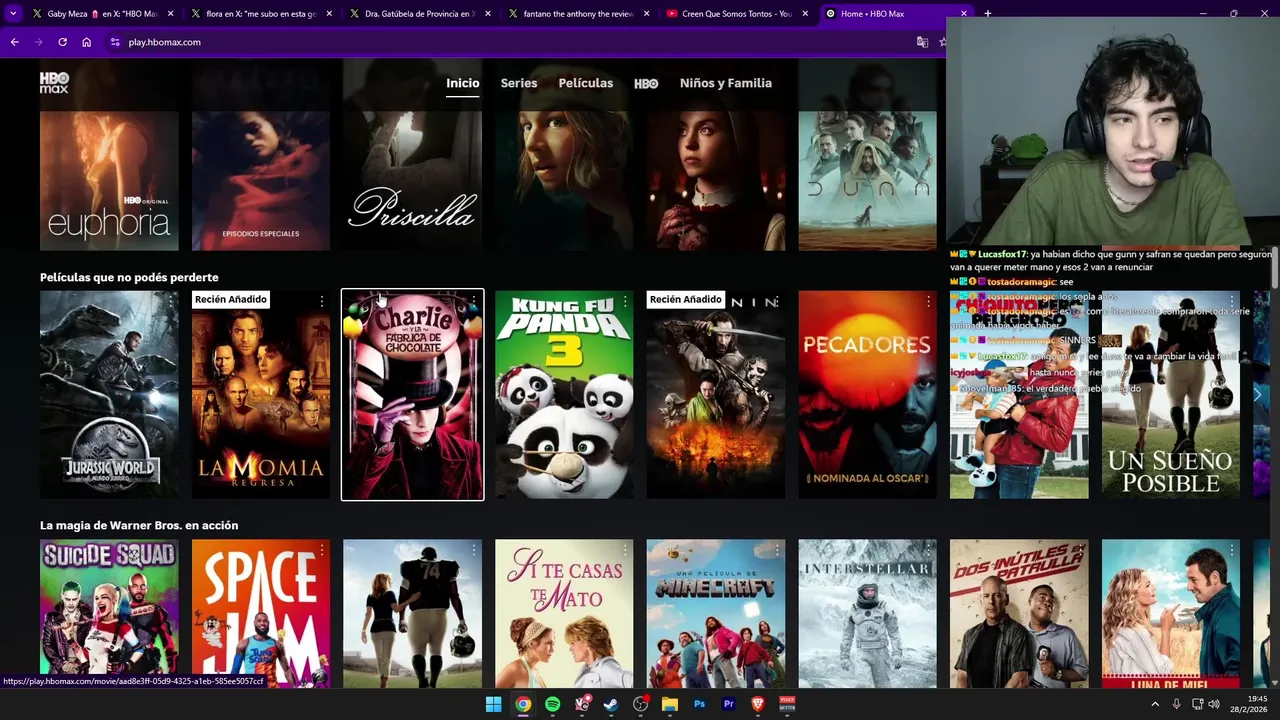
Task: Open Charlie y la Fábrica de Chocolate
Action: pos(412,395)
